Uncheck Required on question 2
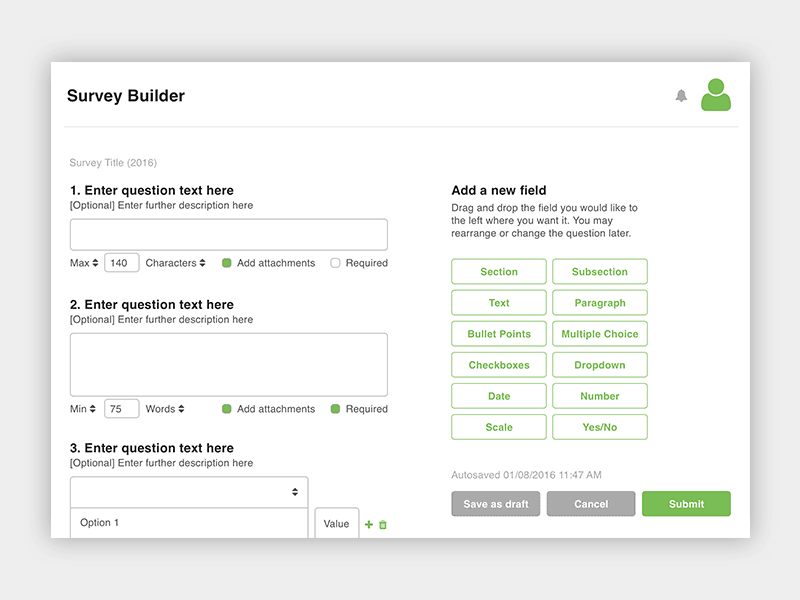The height and width of the screenshot is (600, 800). [335, 409]
